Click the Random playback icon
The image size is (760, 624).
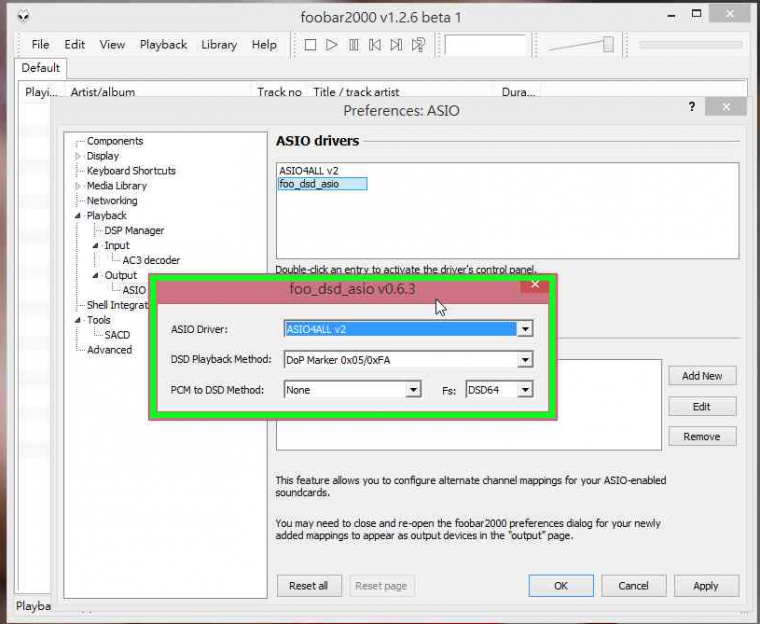418,45
